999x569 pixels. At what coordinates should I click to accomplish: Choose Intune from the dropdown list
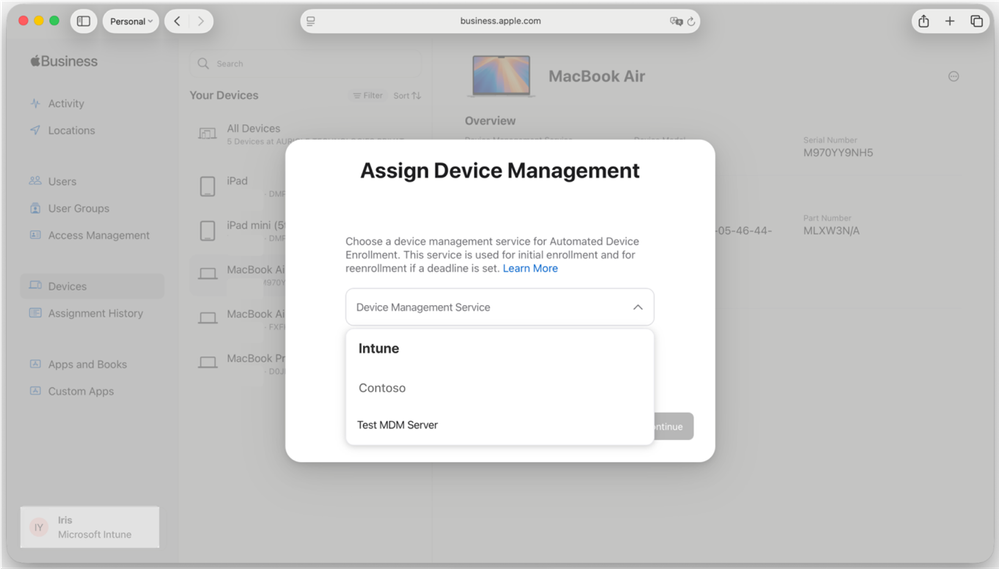tap(500, 349)
